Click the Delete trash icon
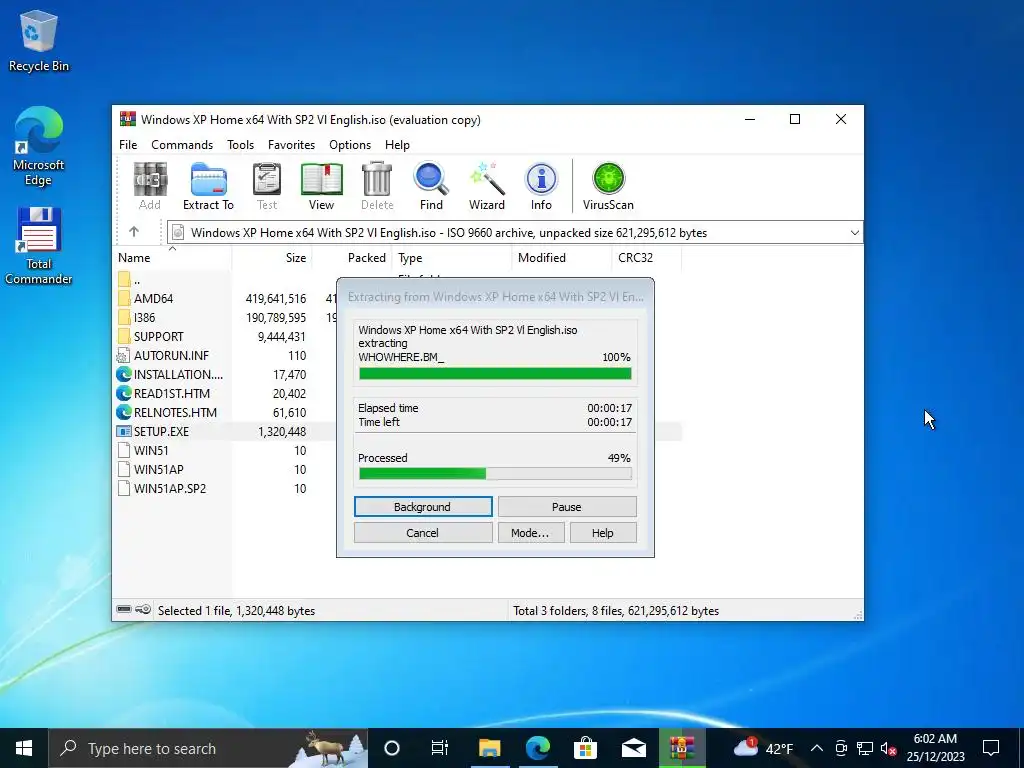The image size is (1024, 768). point(377,186)
